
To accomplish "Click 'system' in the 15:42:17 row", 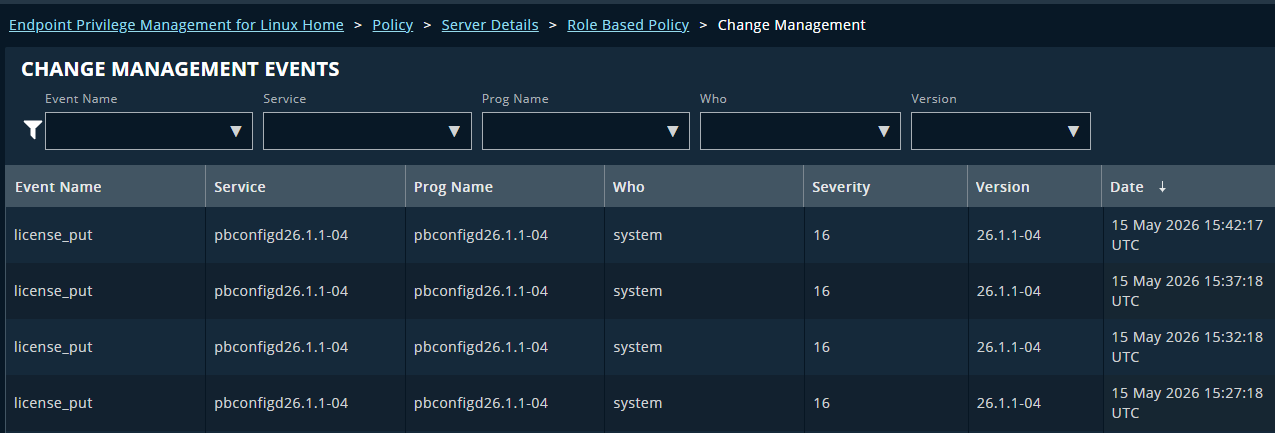I will (637, 235).
